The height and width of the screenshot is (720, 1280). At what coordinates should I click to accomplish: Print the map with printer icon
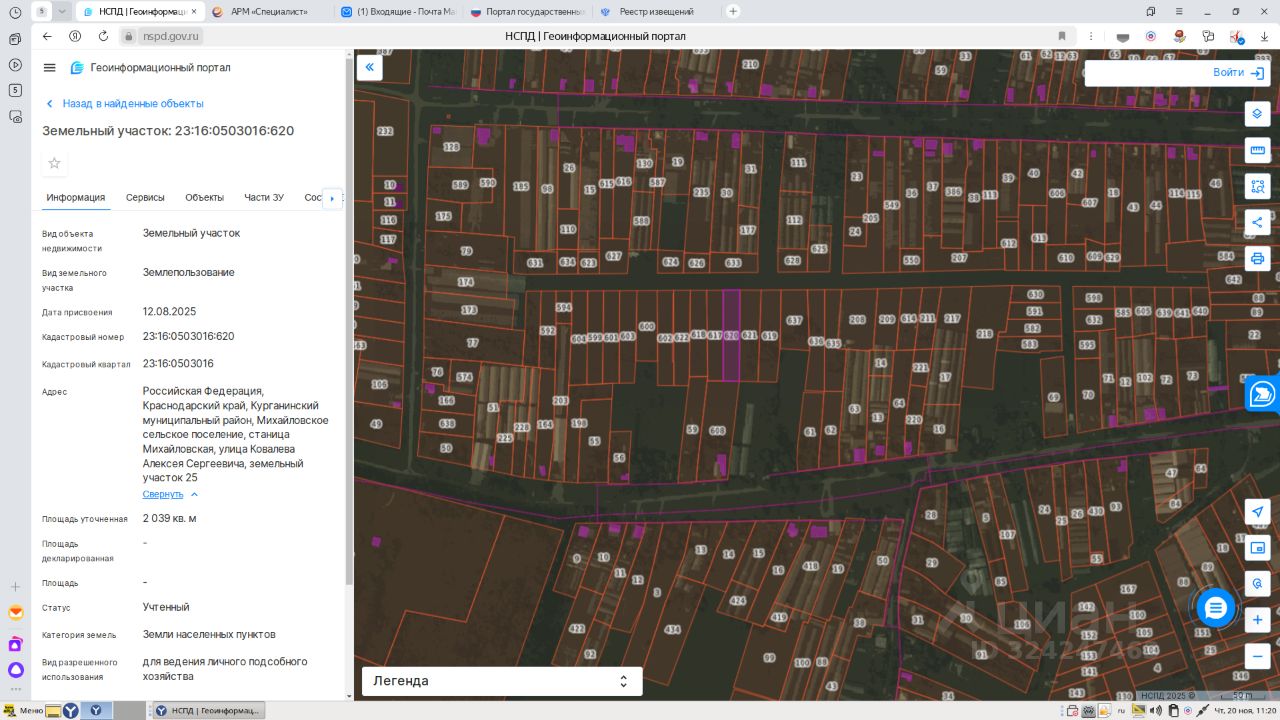point(1257,258)
